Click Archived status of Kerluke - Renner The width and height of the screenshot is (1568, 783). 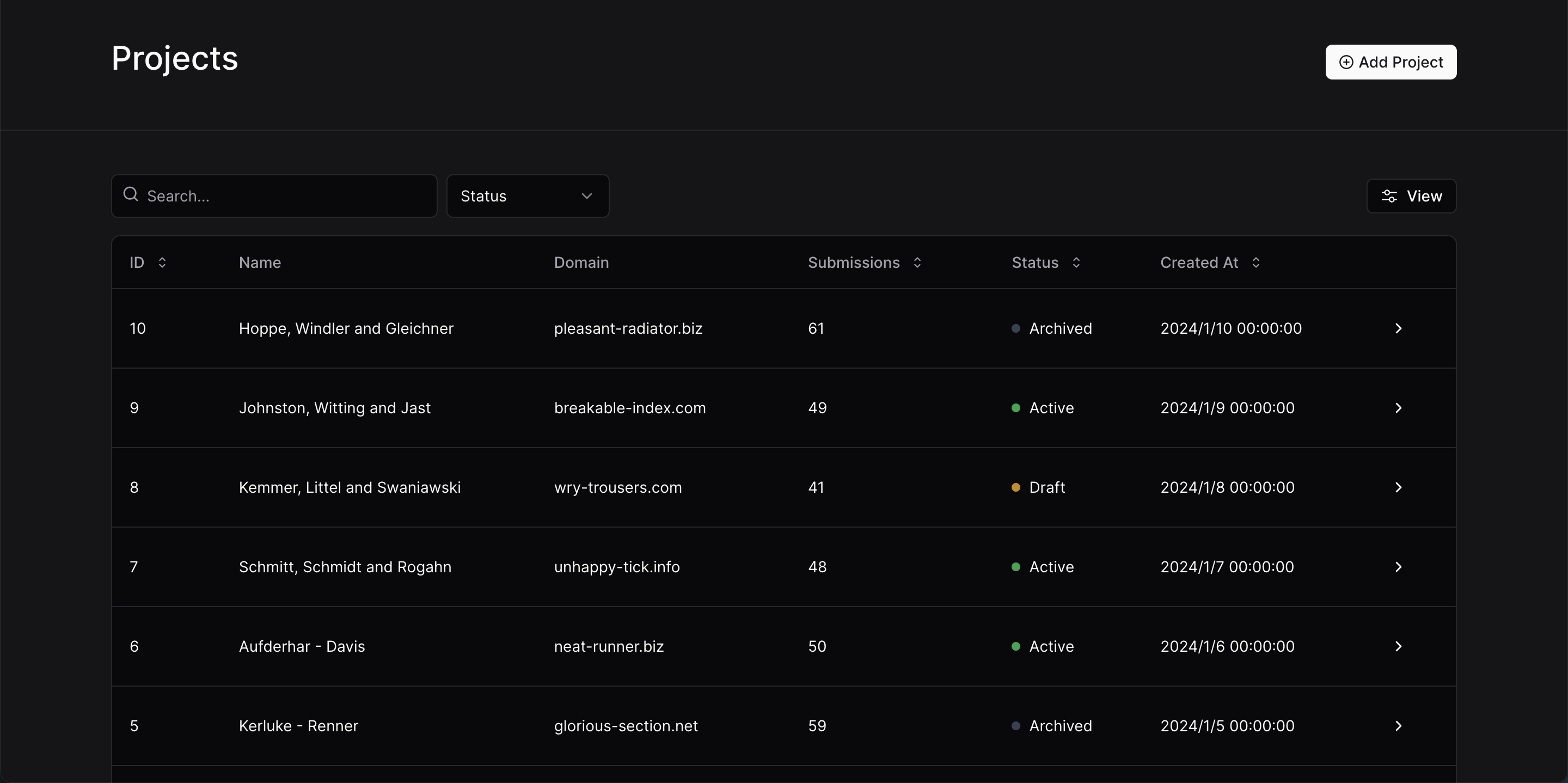pyautogui.click(x=1052, y=726)
